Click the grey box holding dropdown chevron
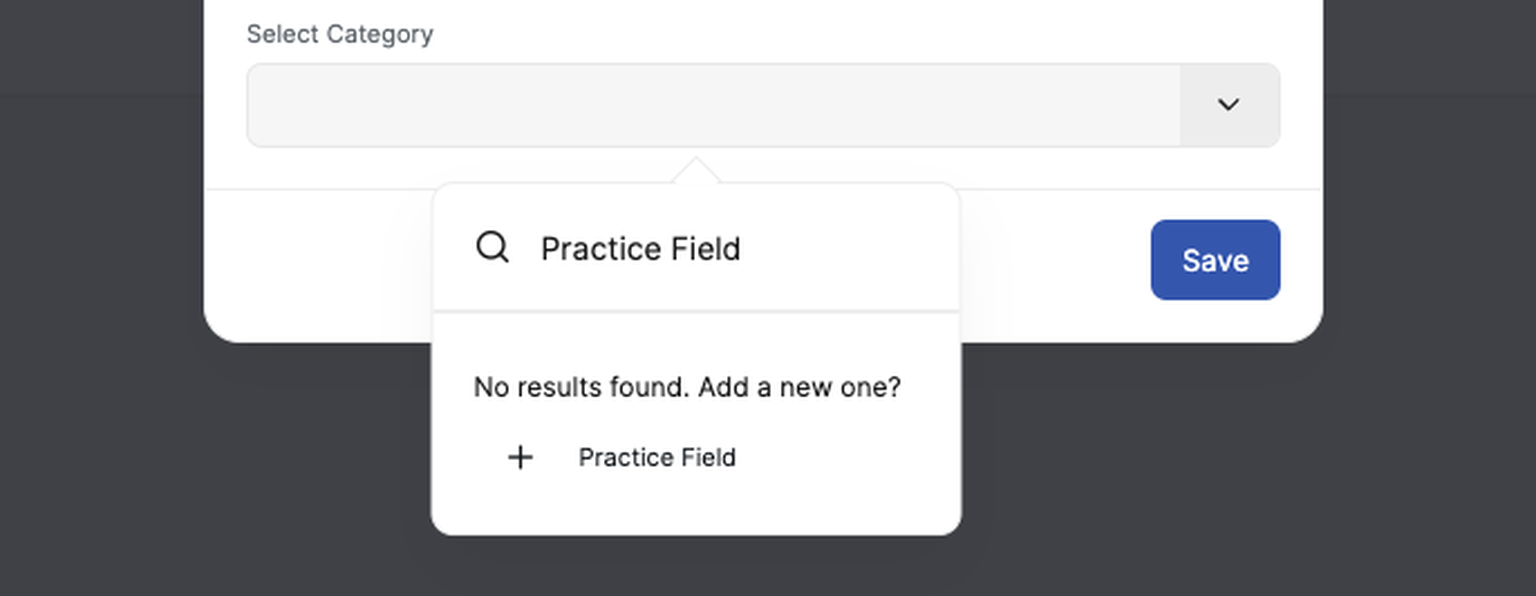 (1229, 105)
